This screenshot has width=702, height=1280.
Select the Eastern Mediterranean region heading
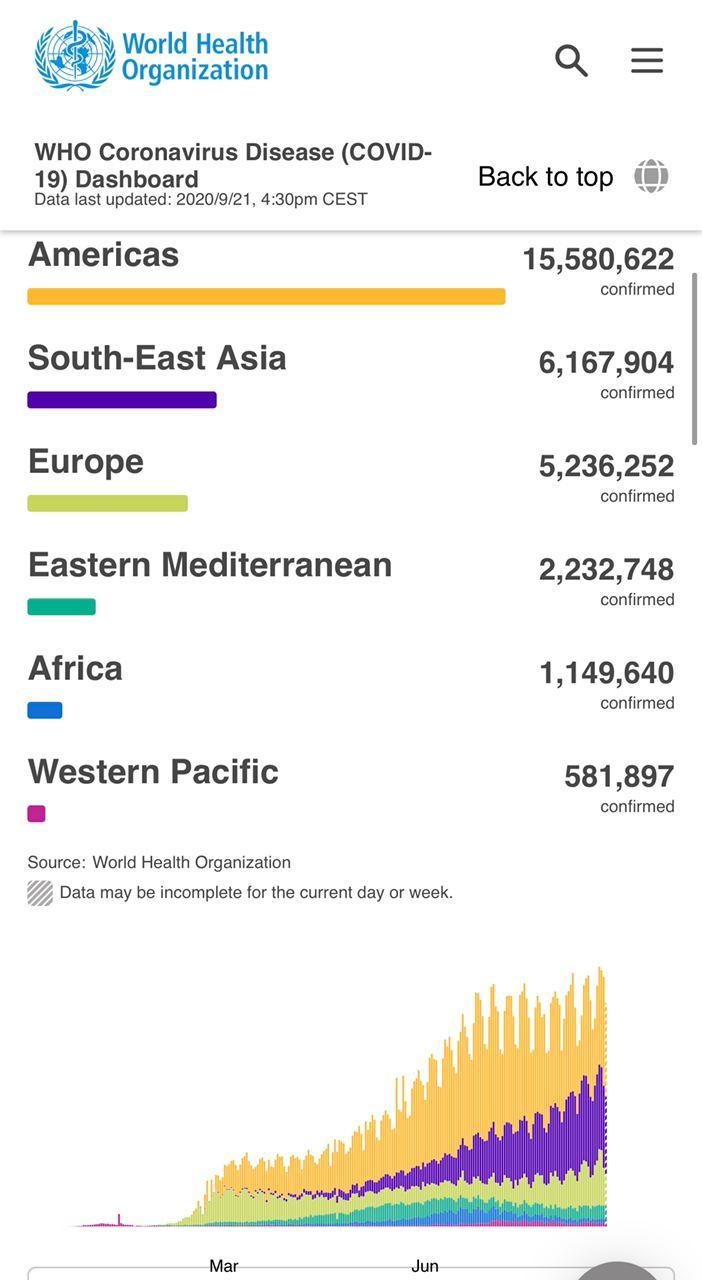[x=210, y=565]
